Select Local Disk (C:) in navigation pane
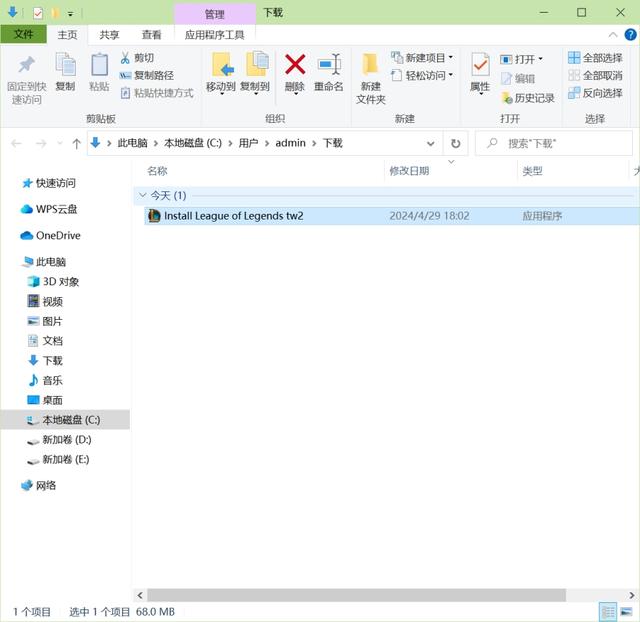The image size is (640, 622). 70,420
